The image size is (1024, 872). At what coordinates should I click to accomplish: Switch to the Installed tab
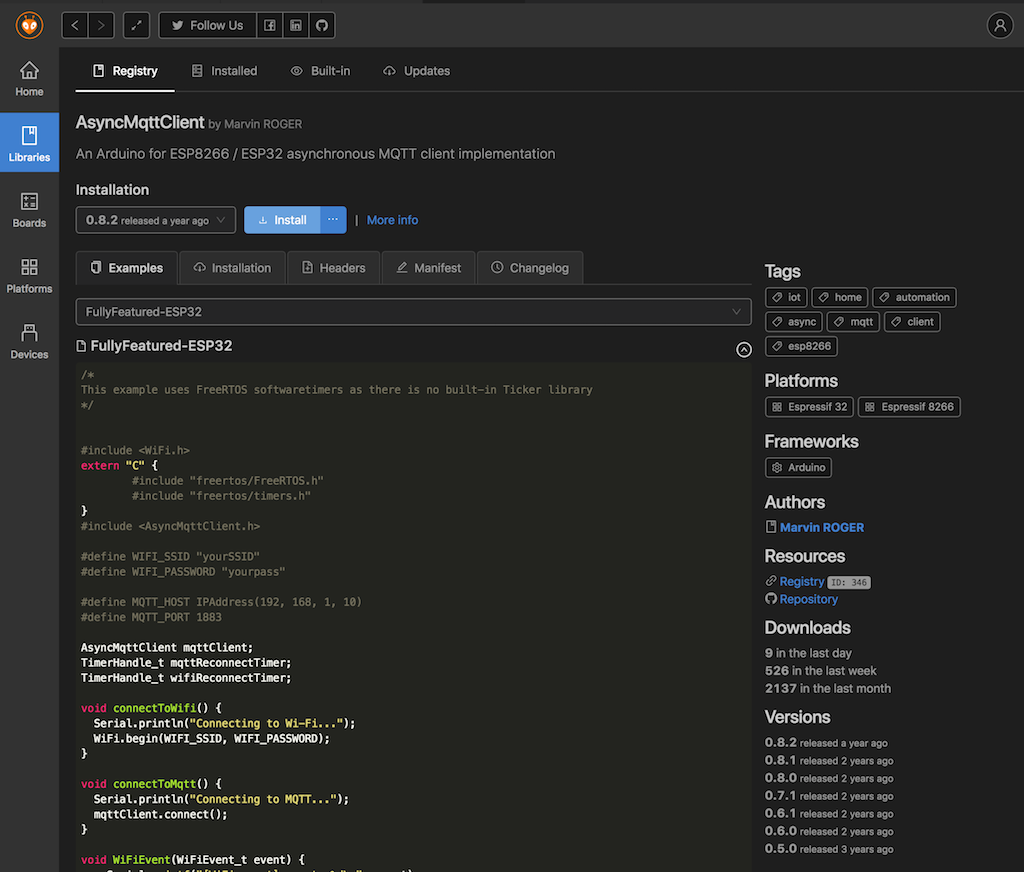(x=224, y=71)
